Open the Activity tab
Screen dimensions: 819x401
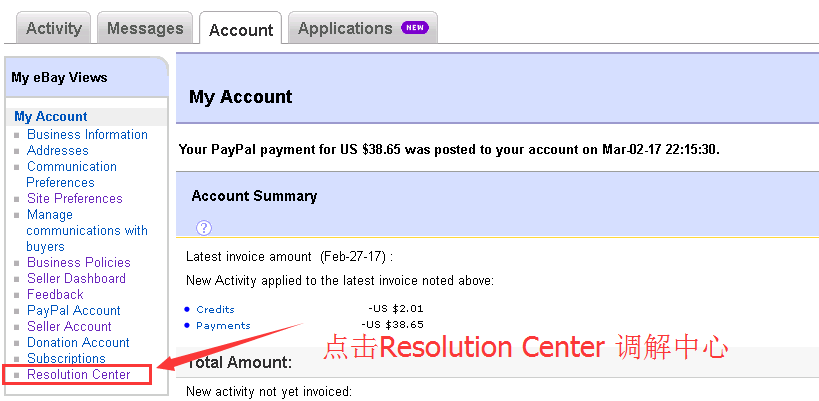[53, 28]
